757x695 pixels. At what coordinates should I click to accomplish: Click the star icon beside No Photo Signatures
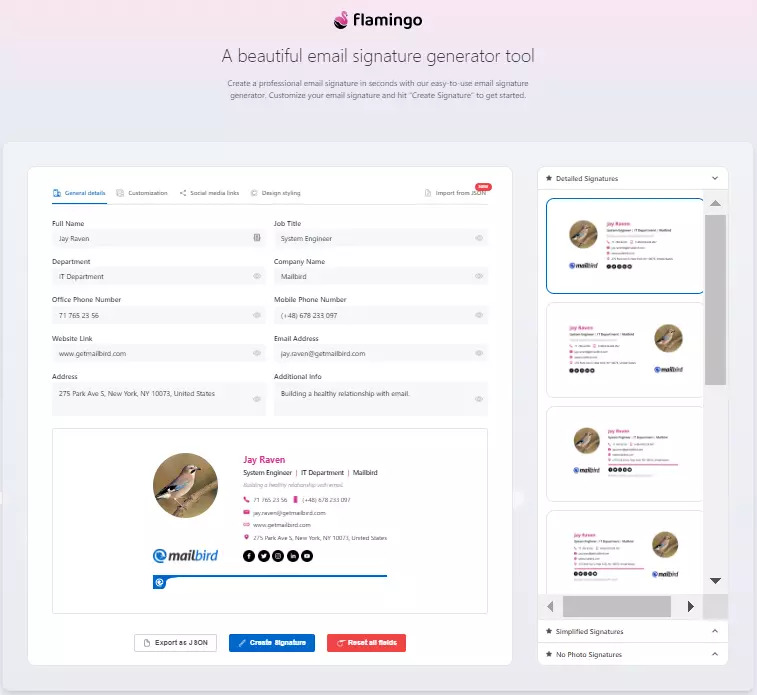tap(549, 654)
